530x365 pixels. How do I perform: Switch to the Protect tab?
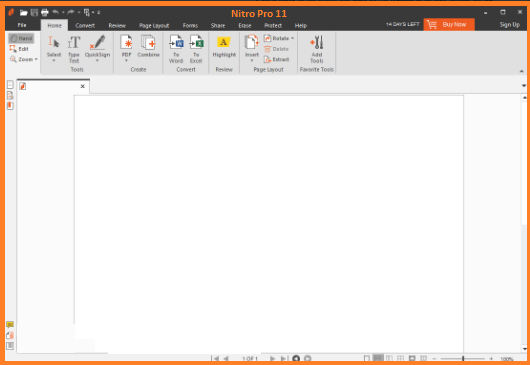pos(273,26)
